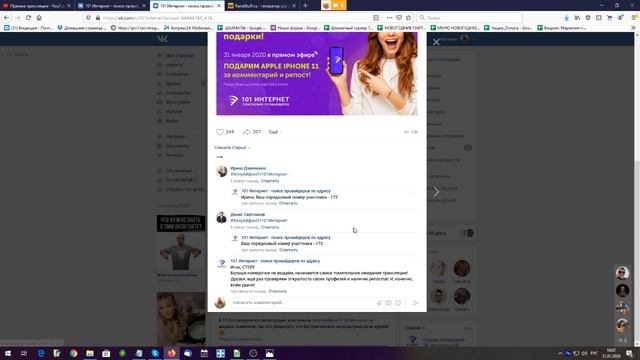640x360 pixels.
Task: Open Ирина Дамянина's profile name link
Action: pyautogui.click(x=248, y=168)
